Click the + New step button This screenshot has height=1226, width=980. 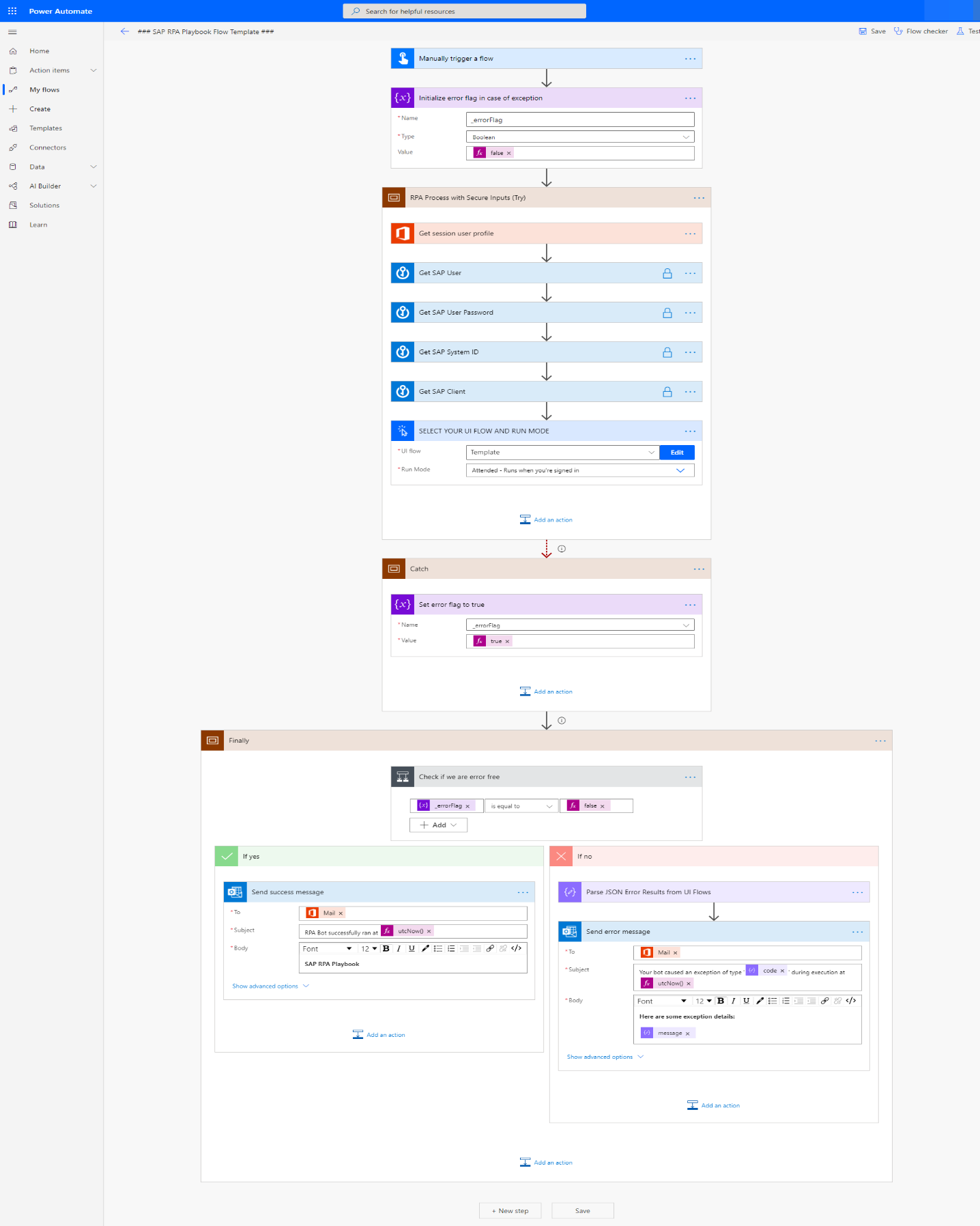tap(510, 1210)
